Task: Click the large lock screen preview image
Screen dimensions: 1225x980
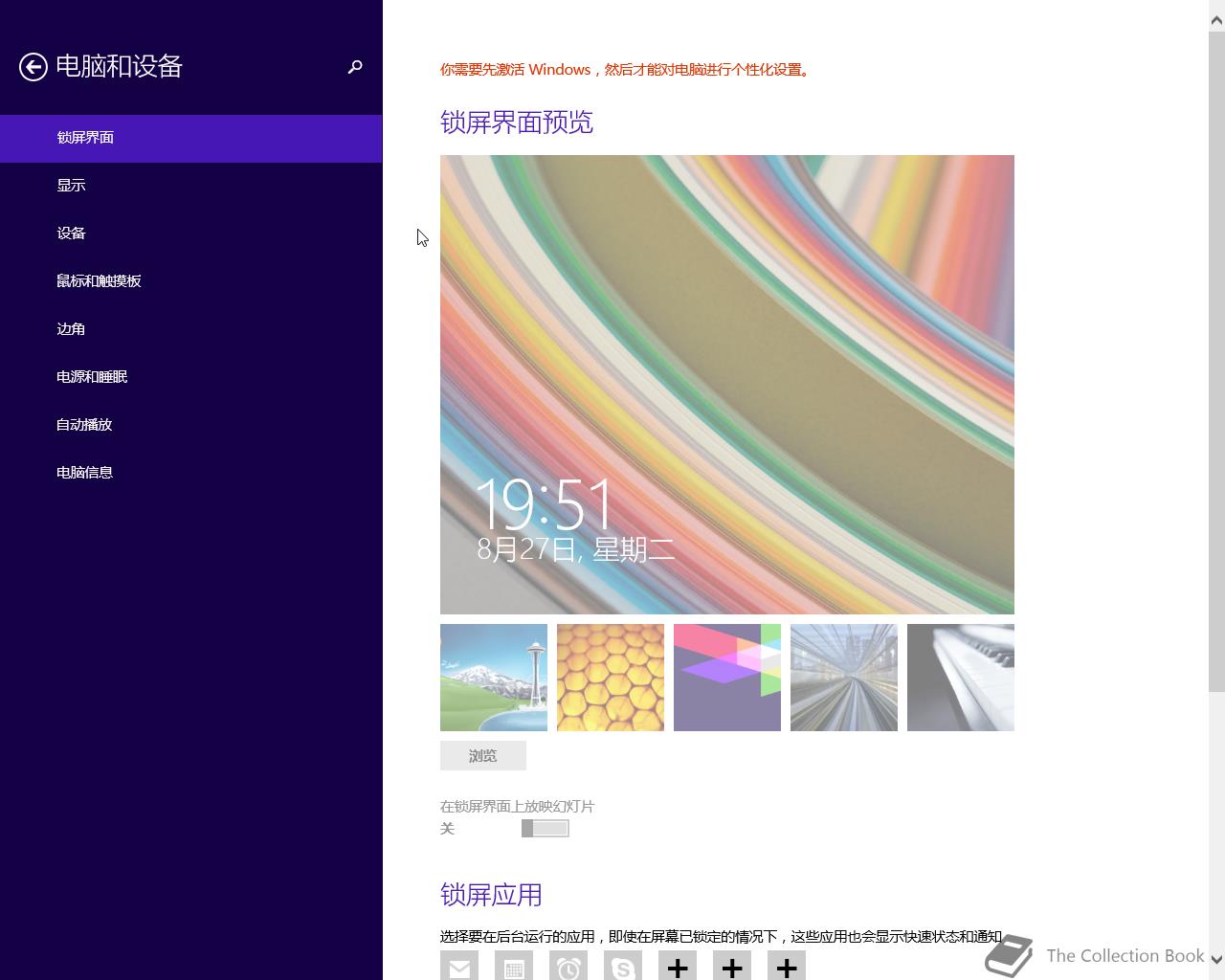Action: pyautogui.click(x=727, y=385)
